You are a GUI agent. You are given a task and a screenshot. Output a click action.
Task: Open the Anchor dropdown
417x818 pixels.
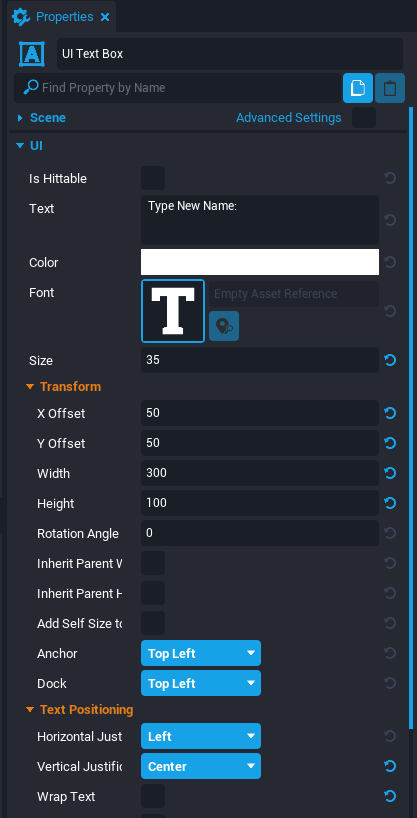[x=201, y=653]
